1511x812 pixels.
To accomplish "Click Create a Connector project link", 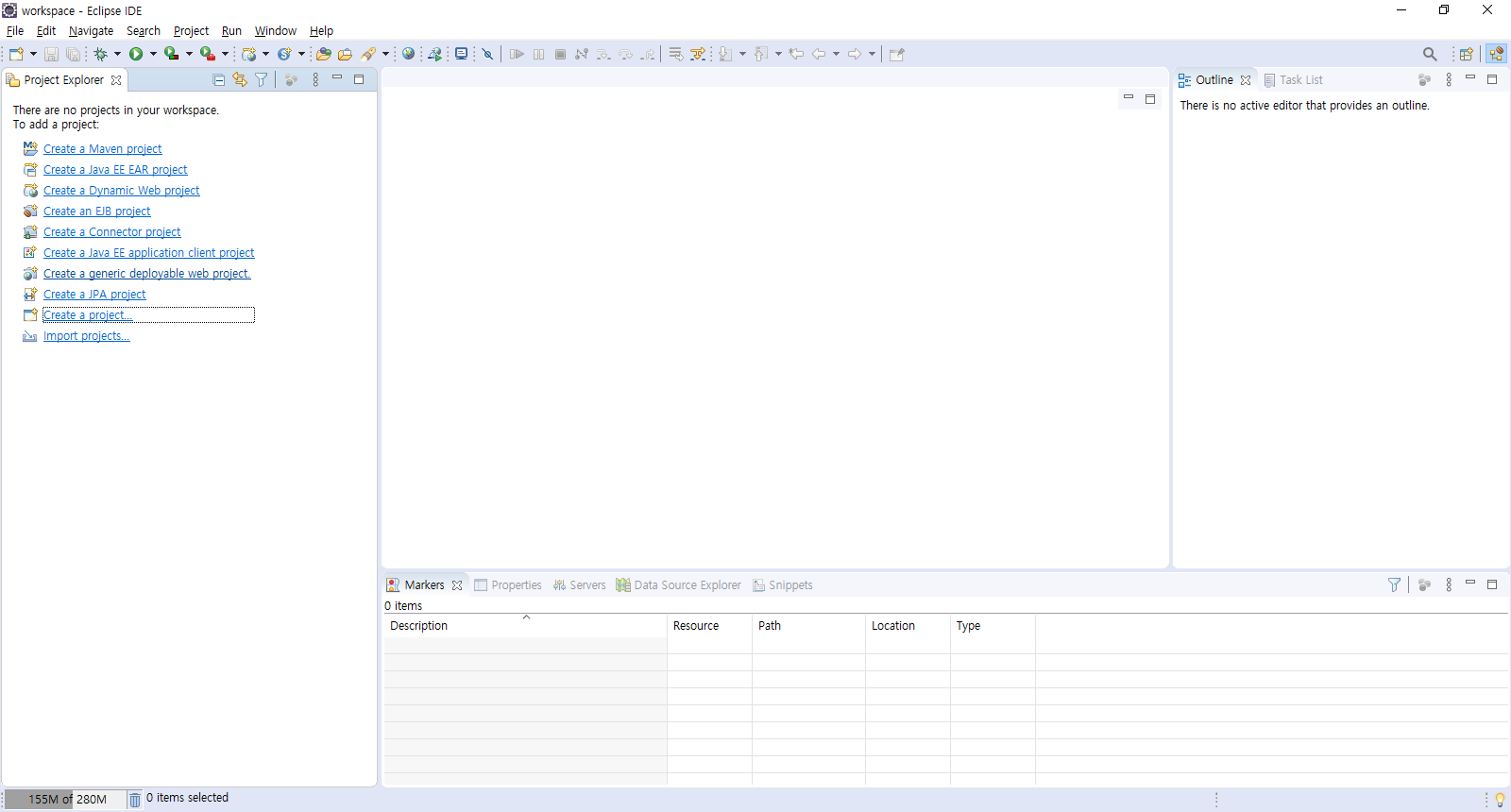I will point(112,232).
